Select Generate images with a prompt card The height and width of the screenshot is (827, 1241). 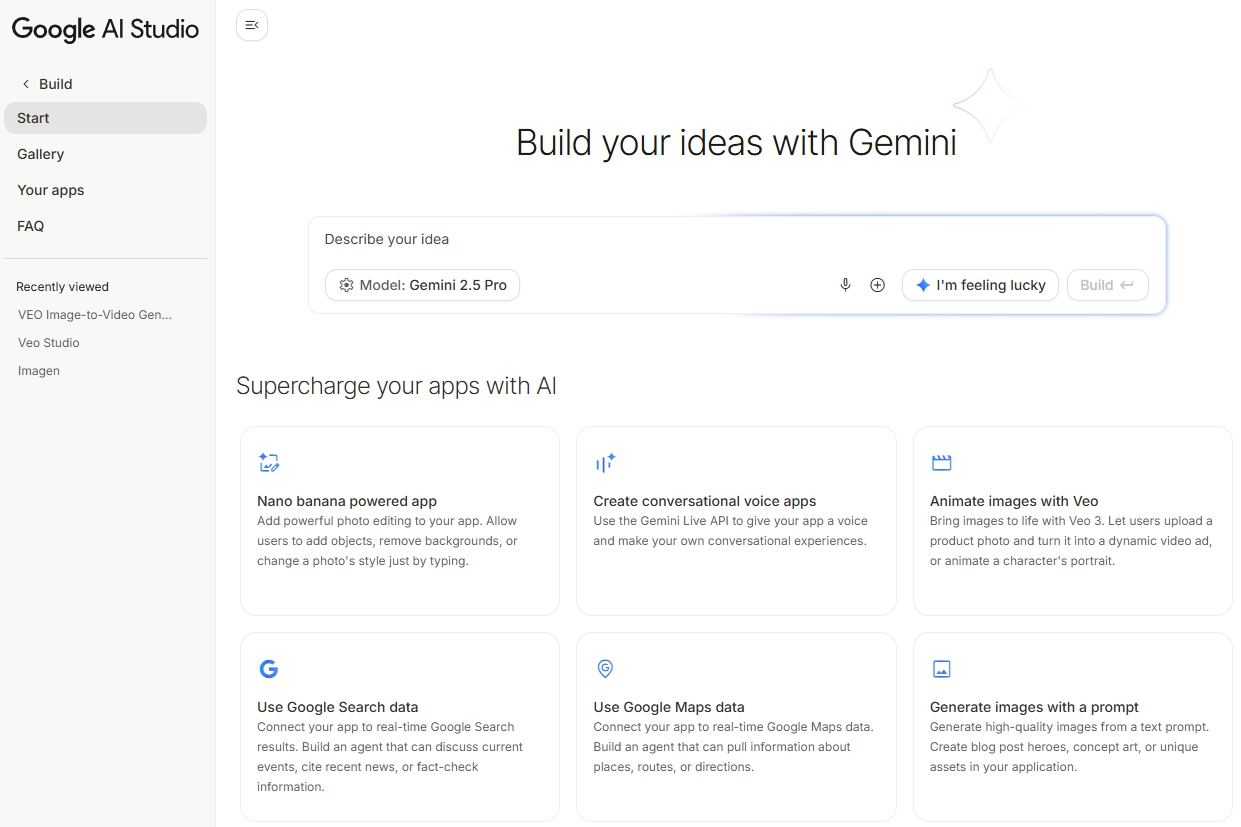pos(1073,727)
